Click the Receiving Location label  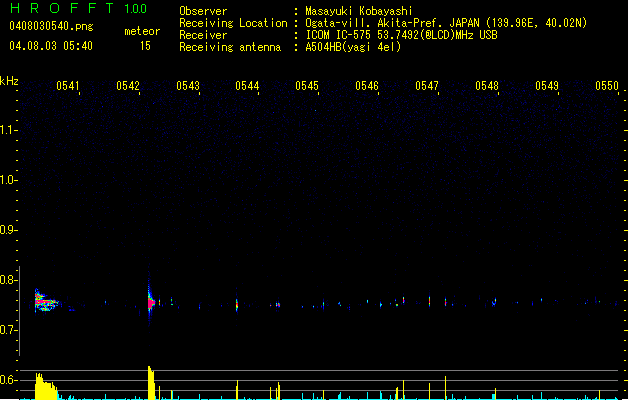coord(233,23)
